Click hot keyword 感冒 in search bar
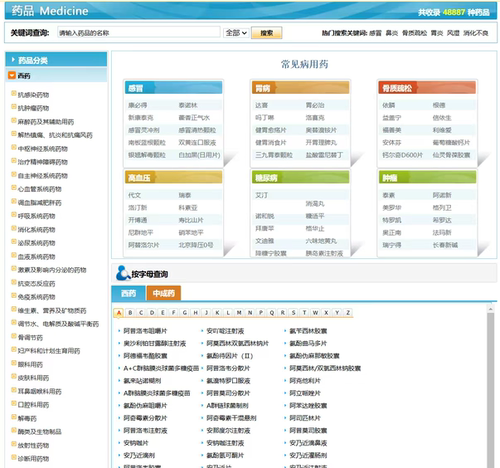The width and height of the screenshot is (500, 468). [375, 33]
